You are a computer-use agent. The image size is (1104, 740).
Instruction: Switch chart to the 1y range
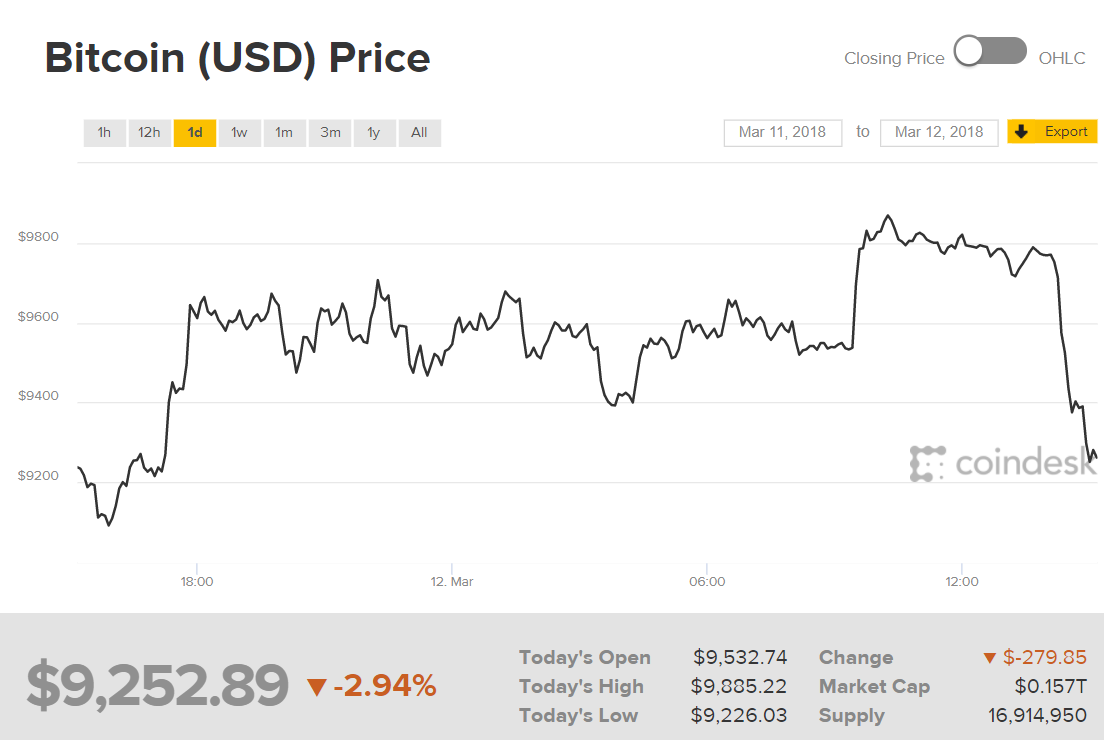coord(374,133)
